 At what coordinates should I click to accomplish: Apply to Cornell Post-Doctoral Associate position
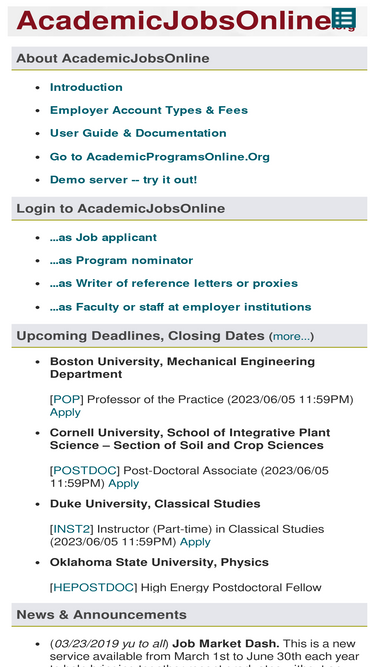click(124, 483)
